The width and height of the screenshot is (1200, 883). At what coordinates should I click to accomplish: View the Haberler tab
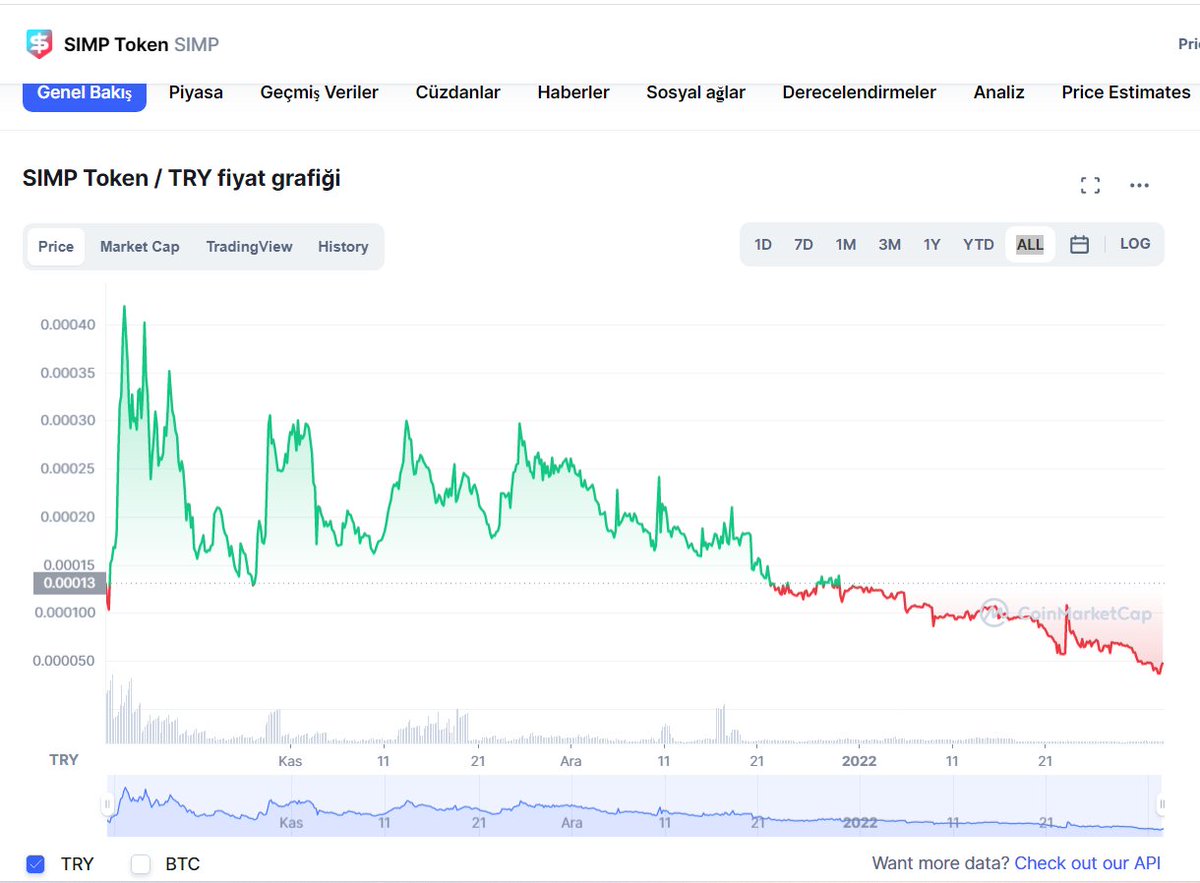pyautogui.click(x=573, y=92)
